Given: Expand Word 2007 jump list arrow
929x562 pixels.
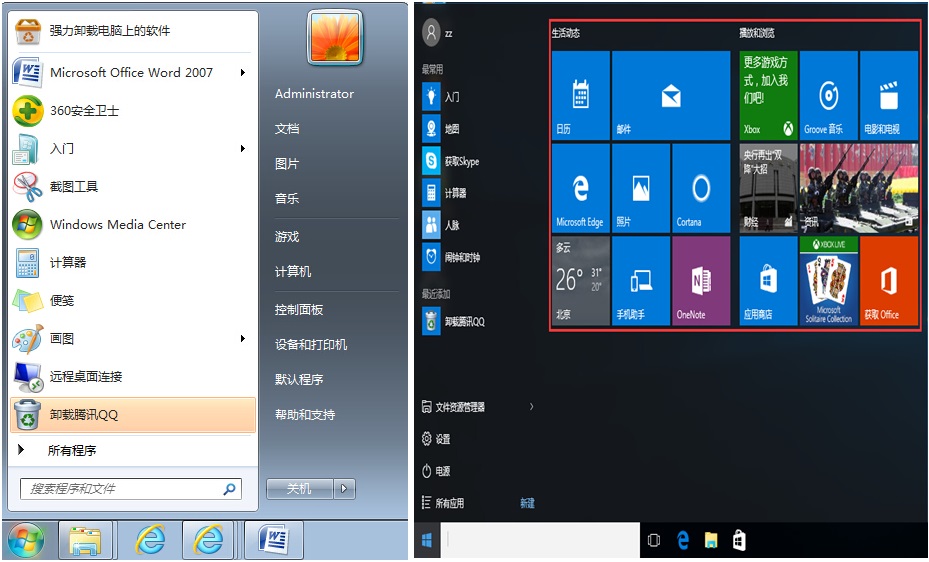Looking at the screenshot, I should pyautogui.click(x=242, y=73).
